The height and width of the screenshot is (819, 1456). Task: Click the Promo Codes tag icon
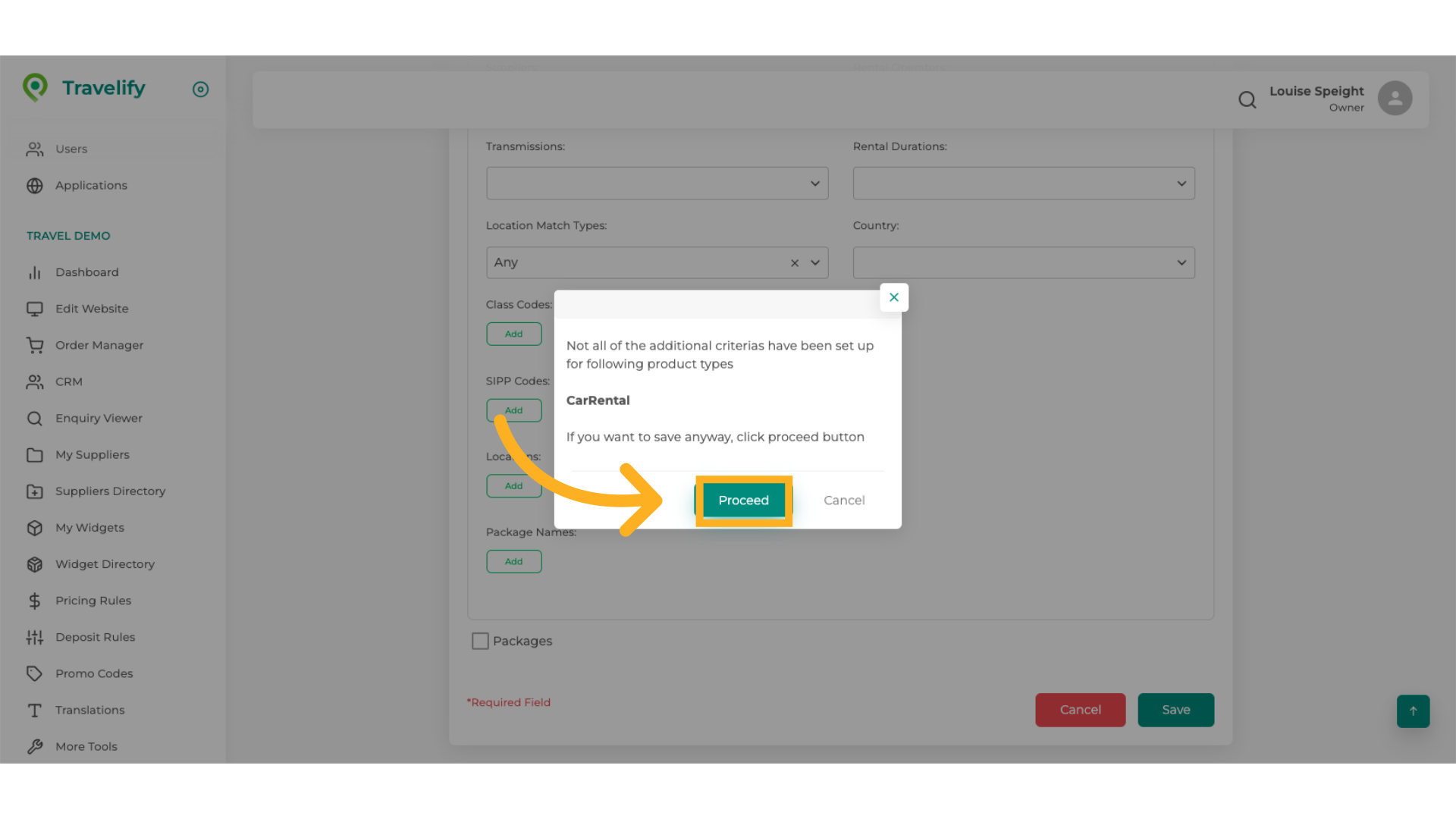click(x=35, y=673)
